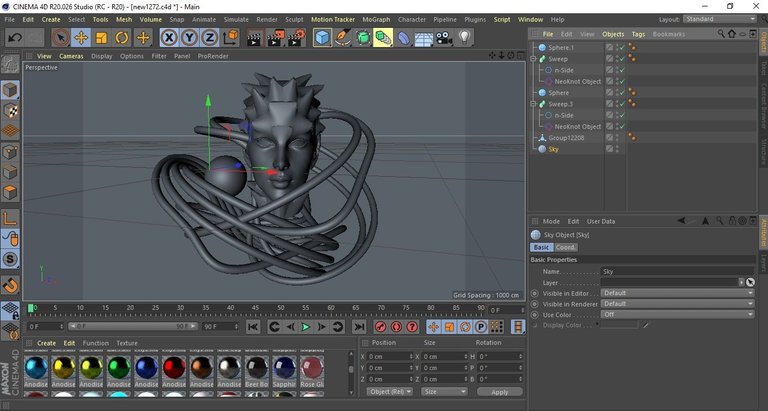This screenshot has width=768, height=411.
Task: Toggle Sphere.1 enable checkmark
Action: coord(622,48)
